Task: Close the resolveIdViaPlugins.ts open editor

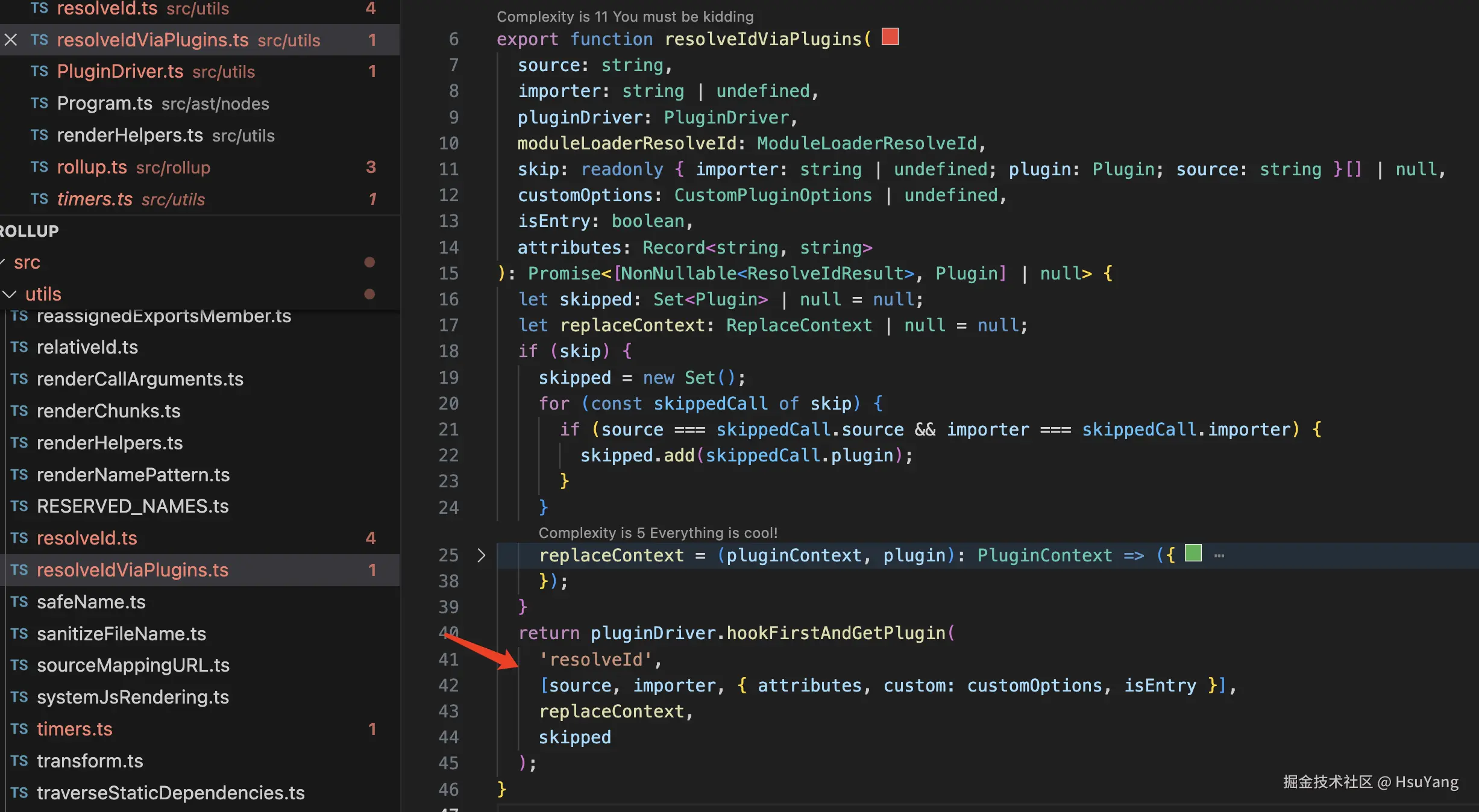Action: coord(11,40)
